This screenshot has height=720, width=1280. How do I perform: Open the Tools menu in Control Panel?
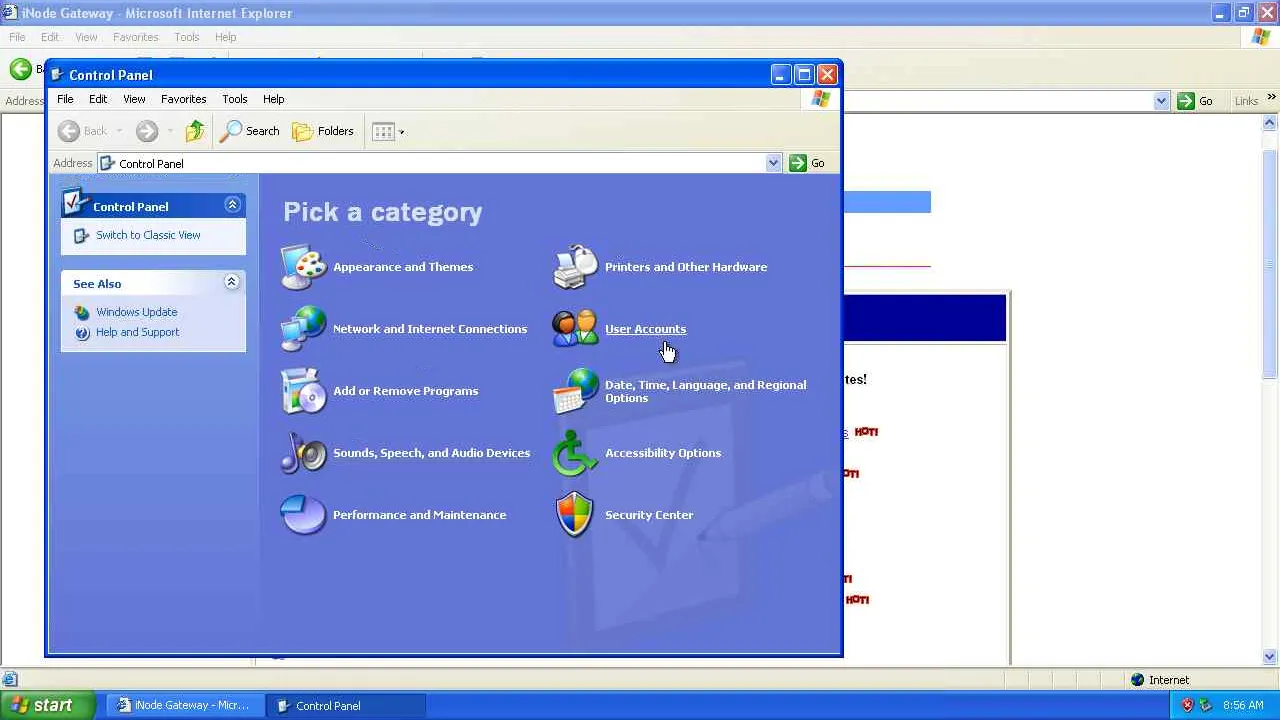(235, 99)
